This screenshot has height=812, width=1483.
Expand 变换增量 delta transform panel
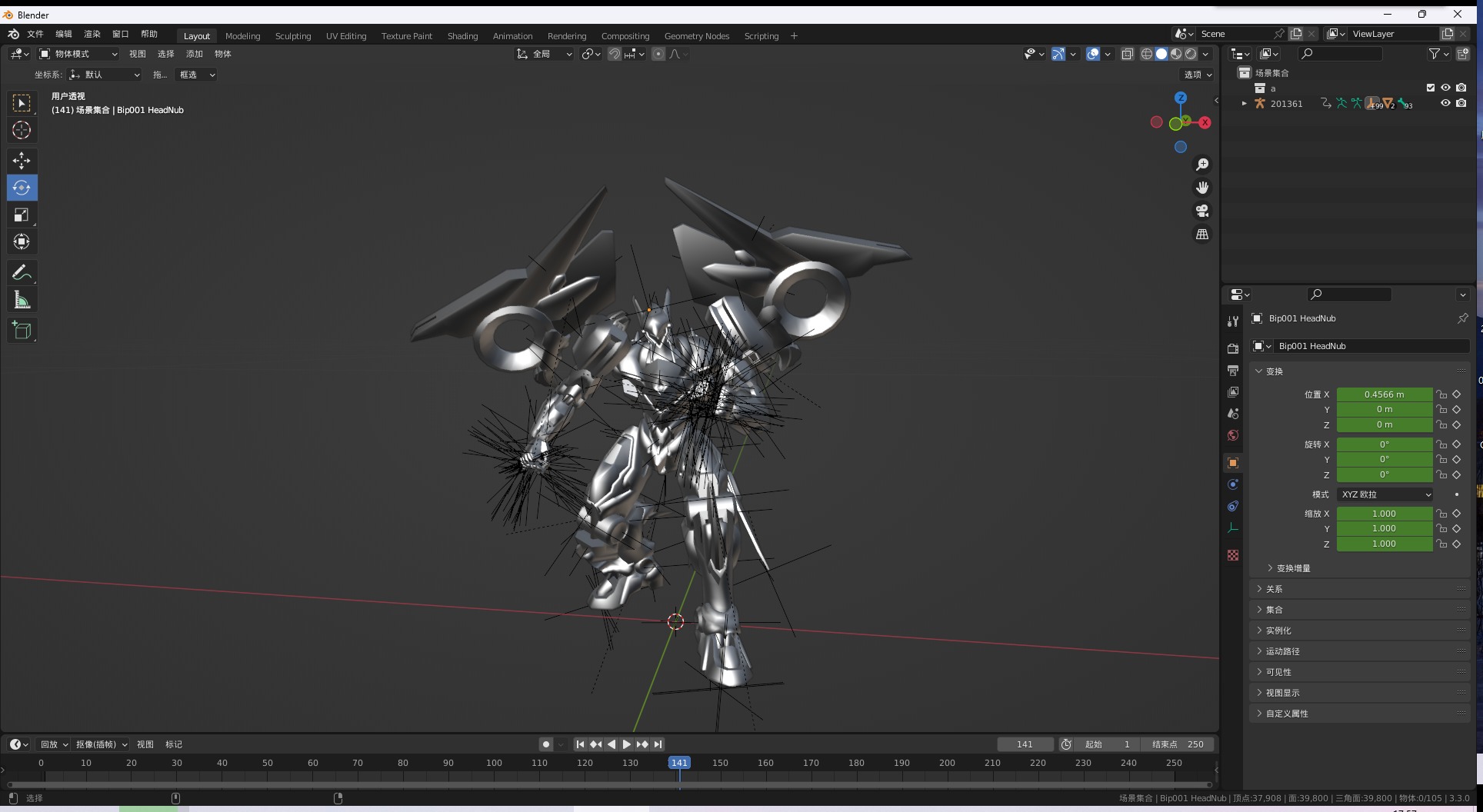coord(1292,568)
